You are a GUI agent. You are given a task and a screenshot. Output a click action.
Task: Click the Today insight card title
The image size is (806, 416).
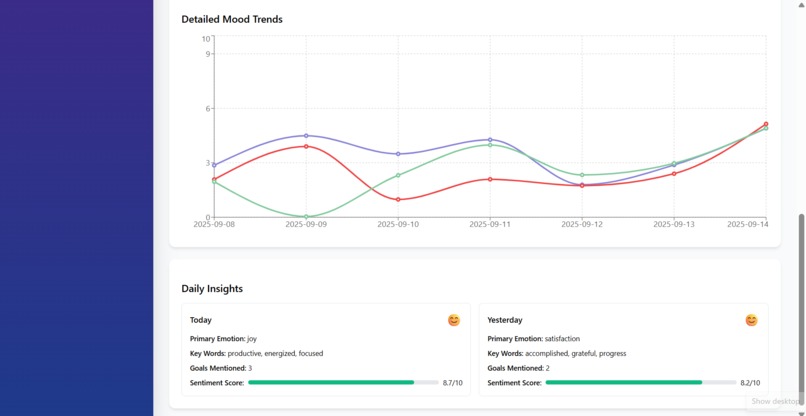pos(200,320)
